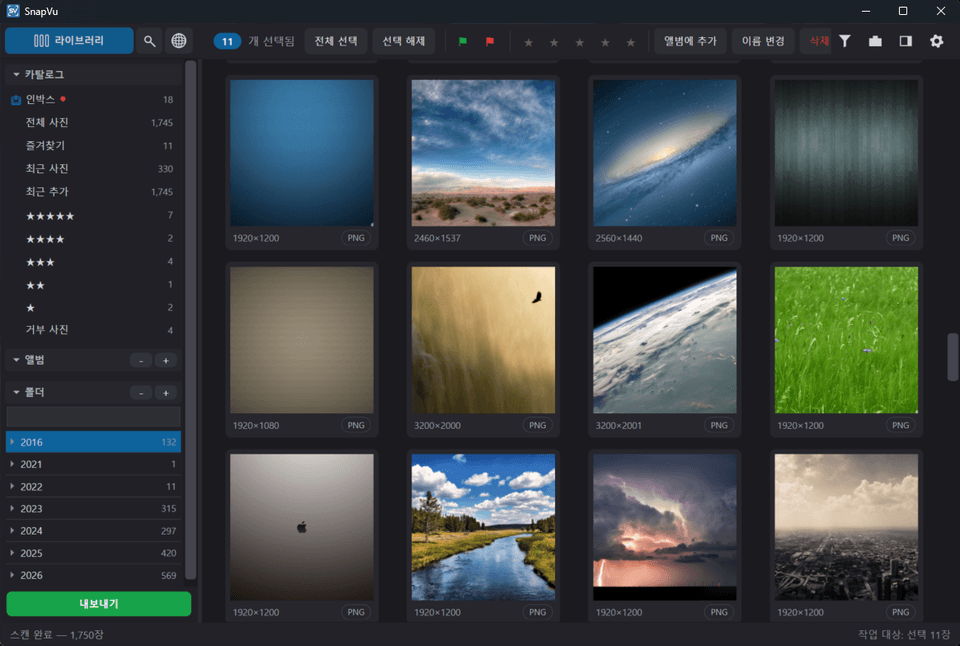Open the filter funnel icon
This screenshot has height=646, width=960.
(x=845, y=41)
